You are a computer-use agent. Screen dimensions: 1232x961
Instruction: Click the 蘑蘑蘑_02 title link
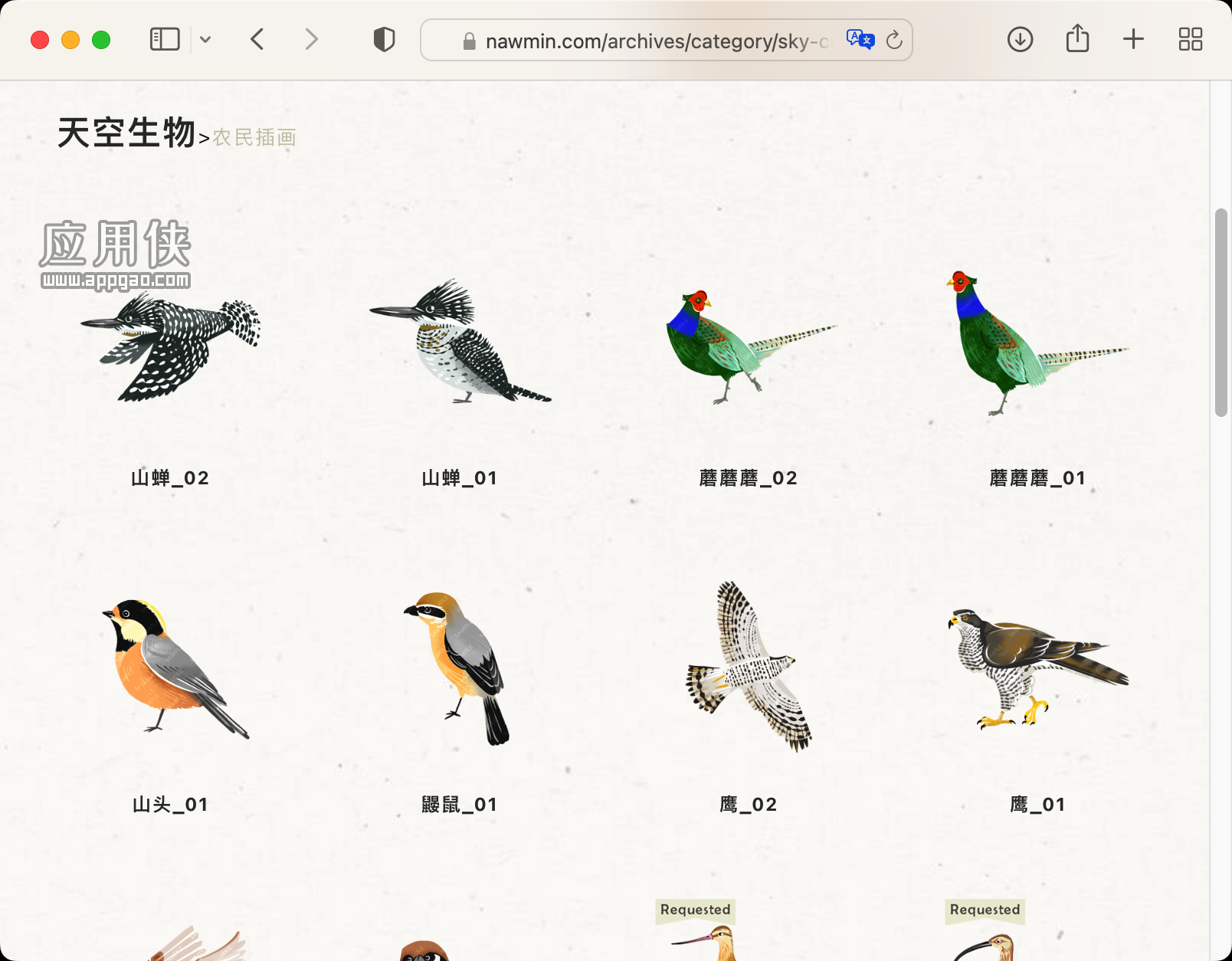(749, 478)
